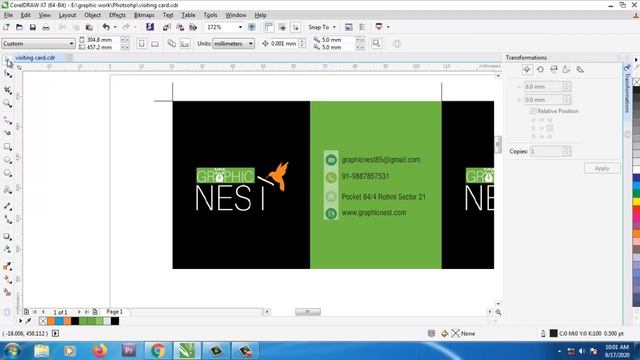Select the Text tool in the toolbox

point(7,190)
